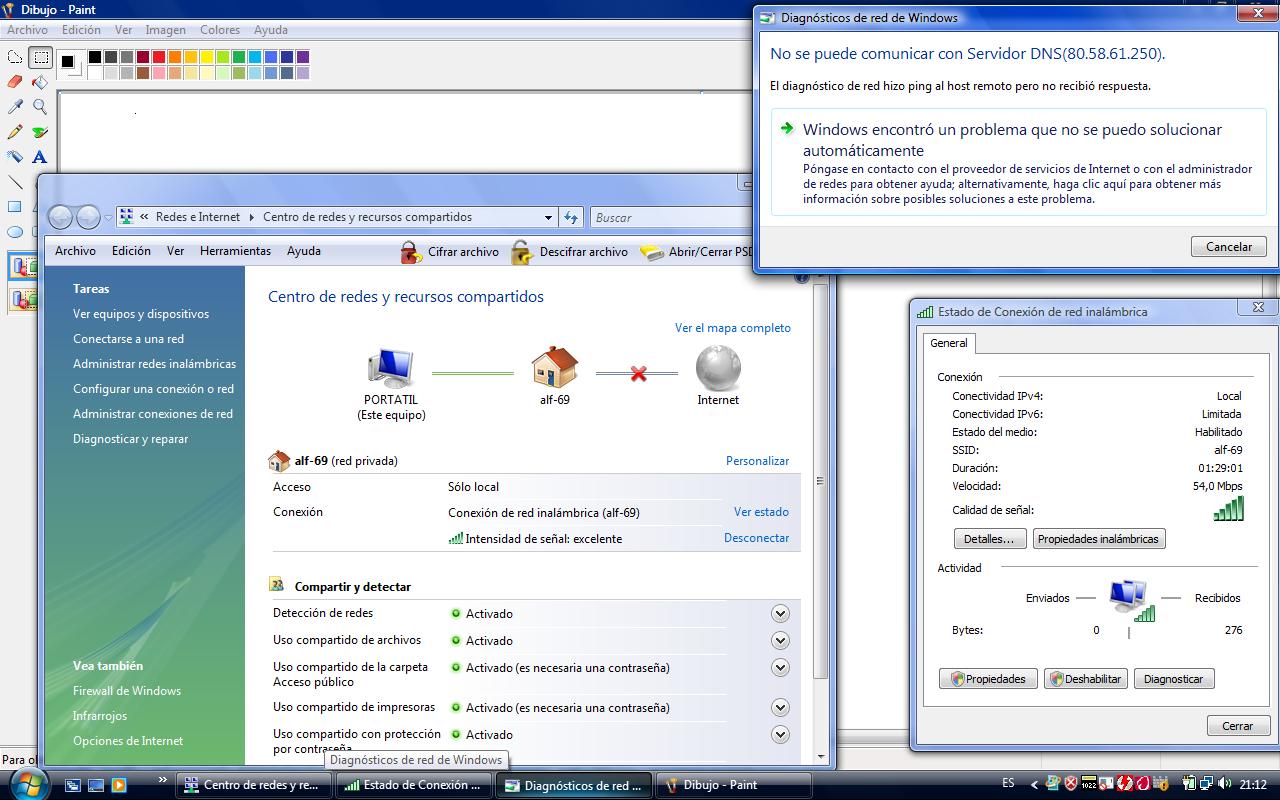Viewport: 1280px width, 800px height.
Task: Open the Ver el mapa completo link
Action: point(732,328)
